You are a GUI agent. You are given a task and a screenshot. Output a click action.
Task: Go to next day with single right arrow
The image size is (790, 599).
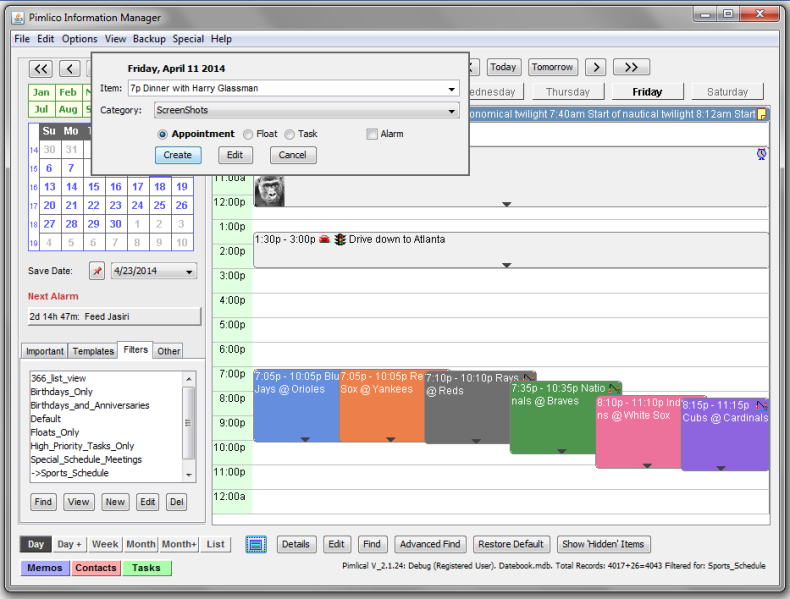coord(596,67)
